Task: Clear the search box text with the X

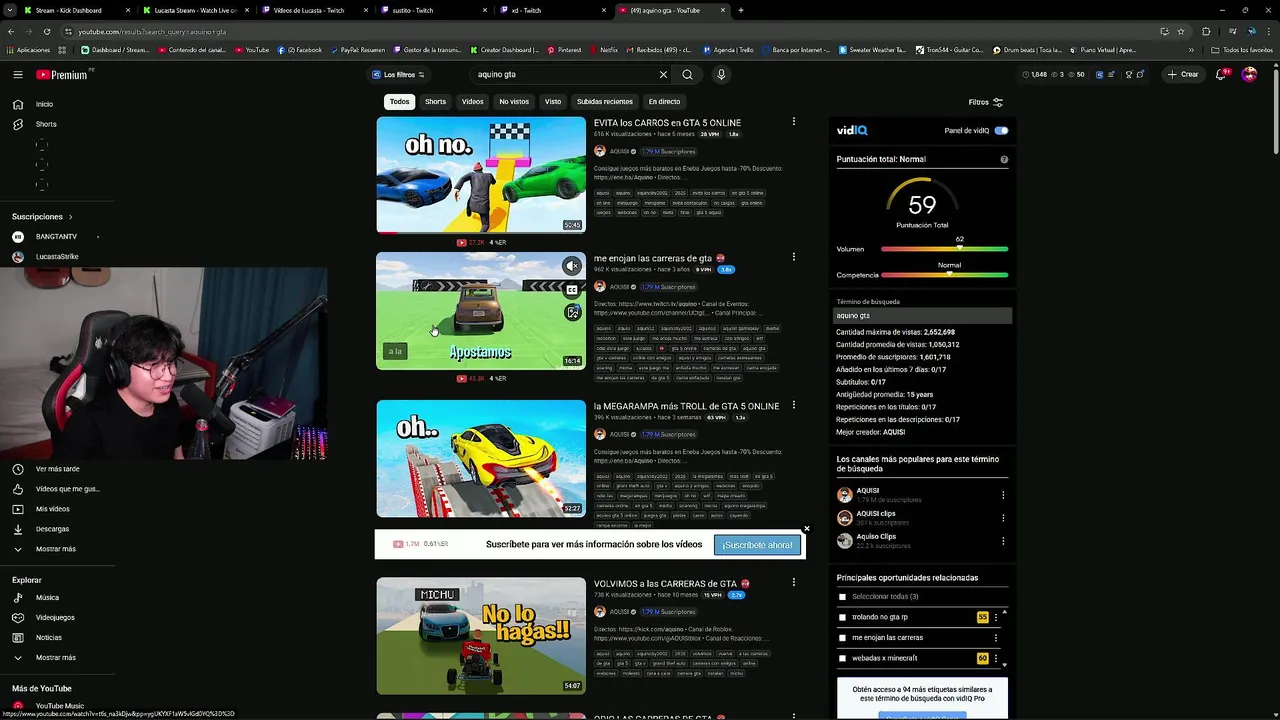Action: coord(663,74)
